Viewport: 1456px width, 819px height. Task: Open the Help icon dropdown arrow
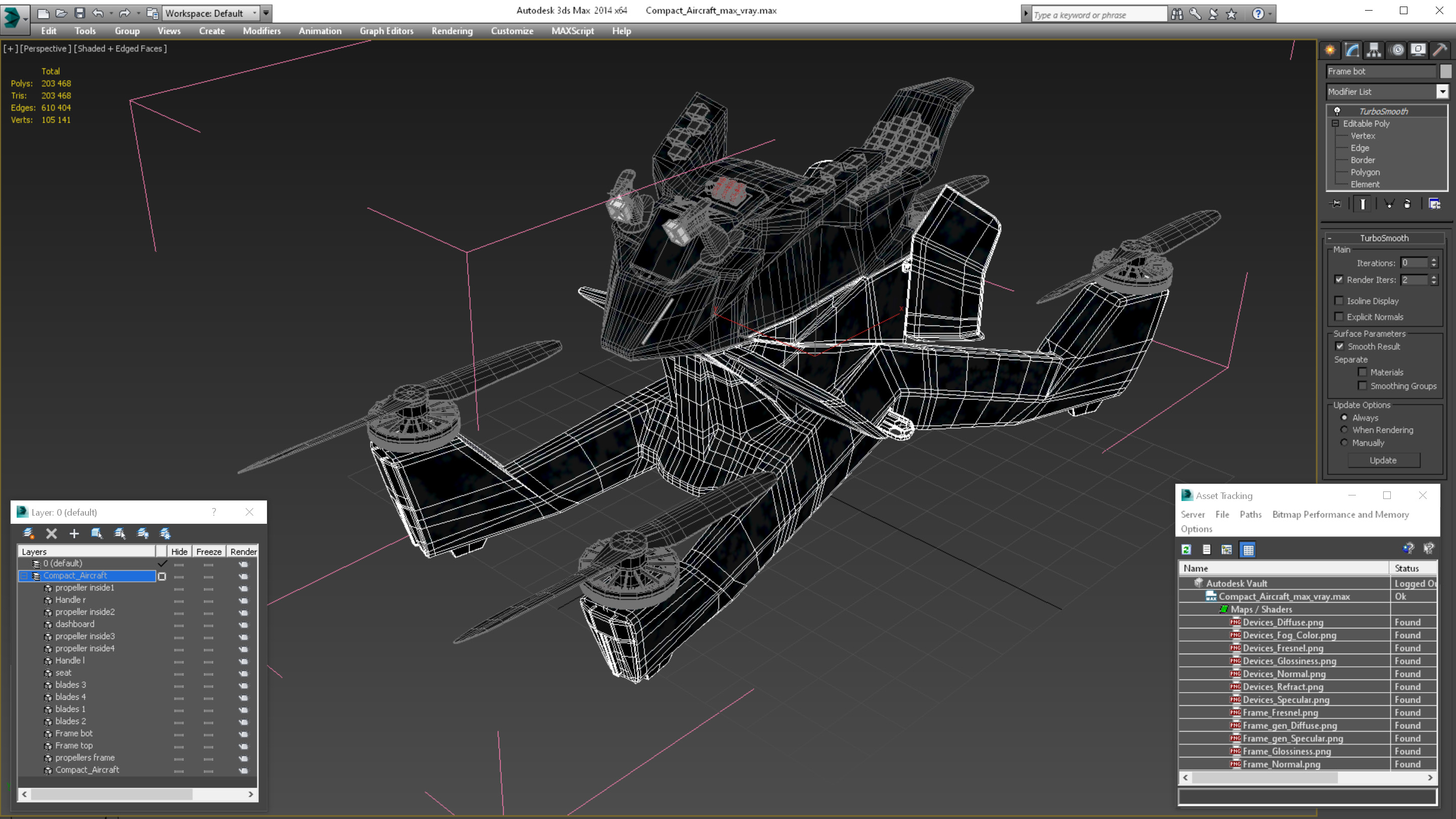tap(1270, 14)
